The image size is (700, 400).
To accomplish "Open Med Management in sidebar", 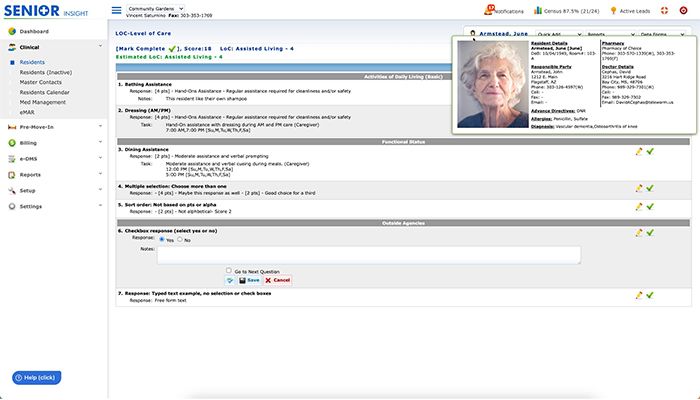I will (x=42, y=102).
